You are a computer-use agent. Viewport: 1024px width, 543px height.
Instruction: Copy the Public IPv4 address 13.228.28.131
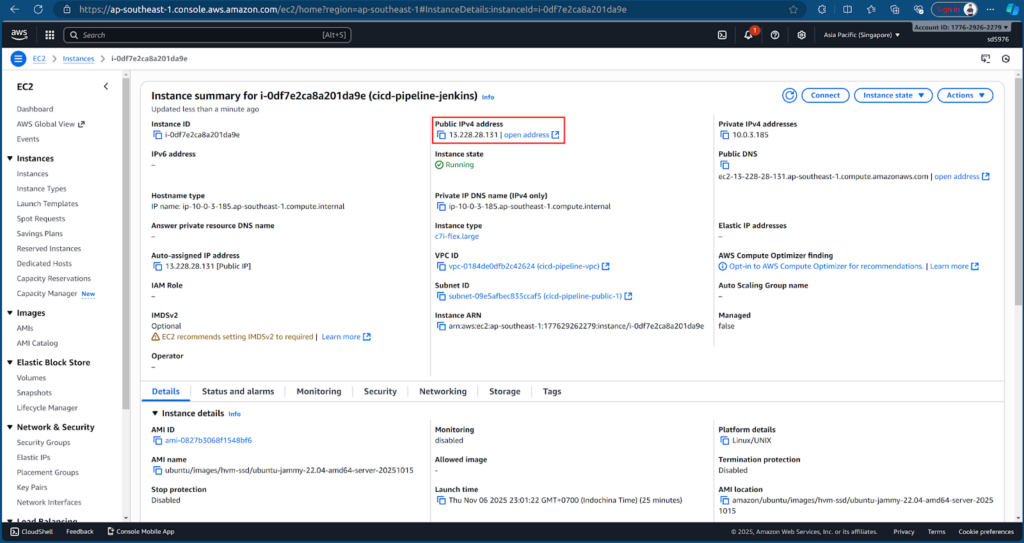[x=441, y=134]
